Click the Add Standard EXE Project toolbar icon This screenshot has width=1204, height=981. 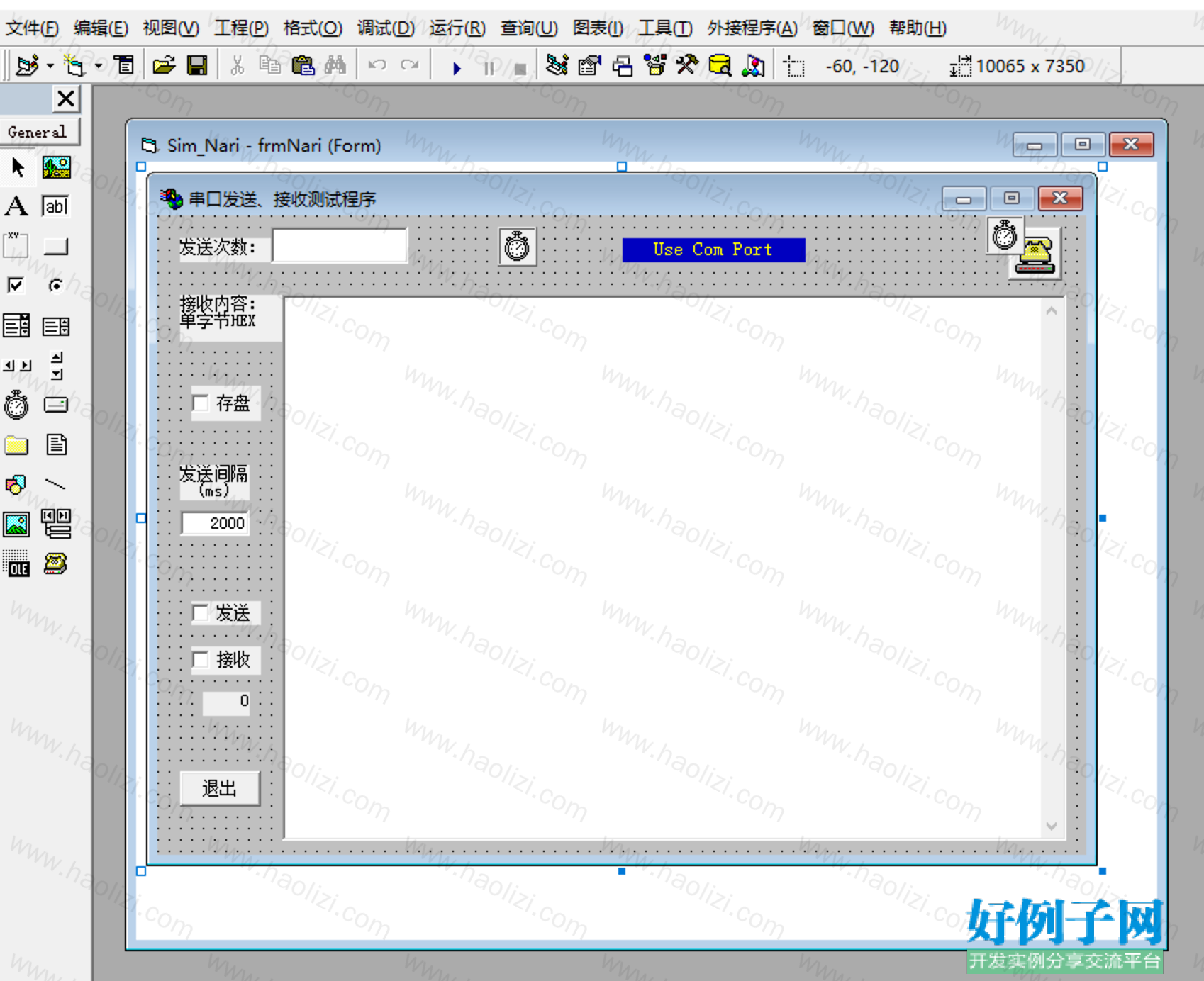[27, 66]
